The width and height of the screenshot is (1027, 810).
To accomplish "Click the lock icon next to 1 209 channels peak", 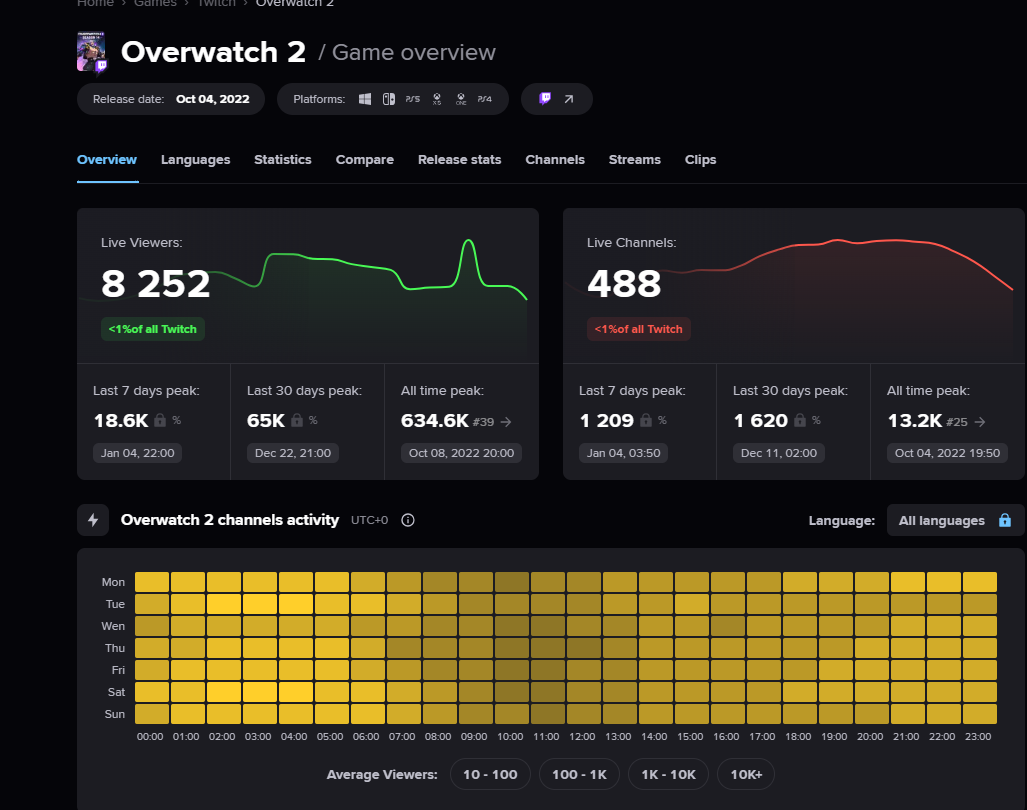I will tap(646, 420).
